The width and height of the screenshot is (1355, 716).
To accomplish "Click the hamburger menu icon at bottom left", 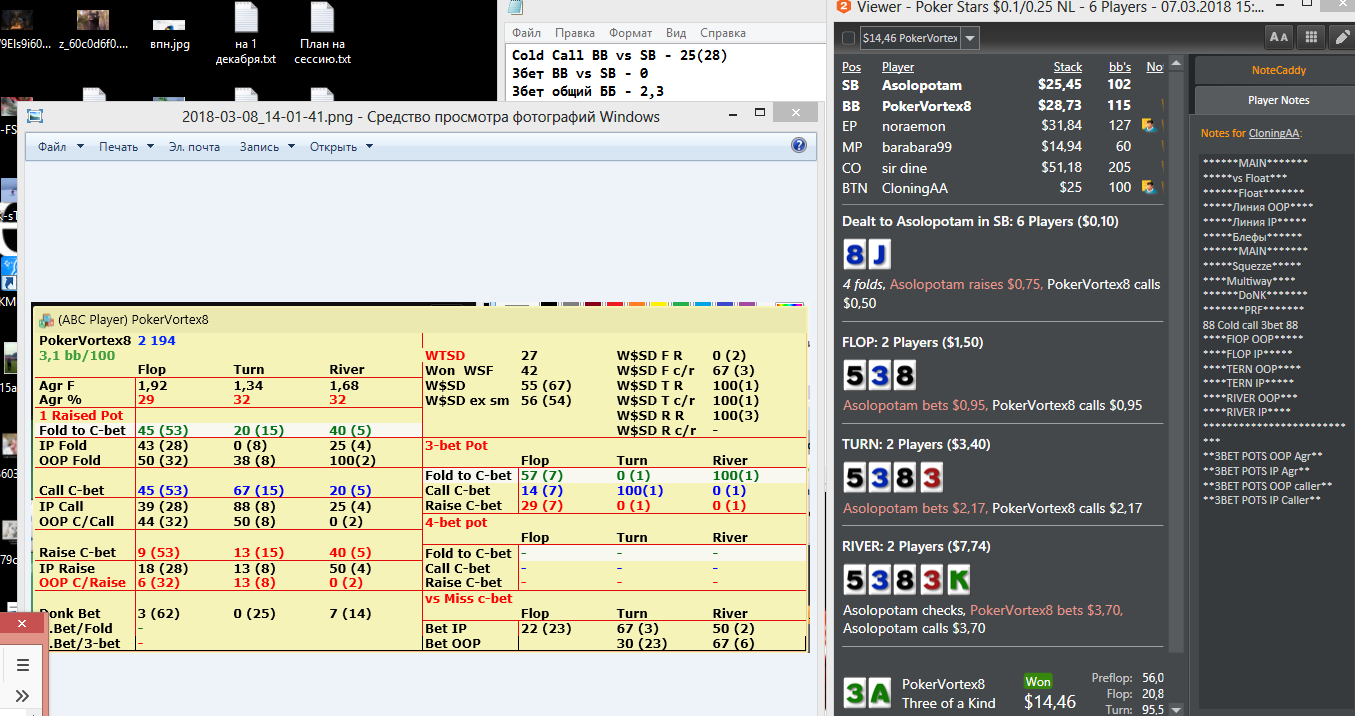I will coord(23,665).
